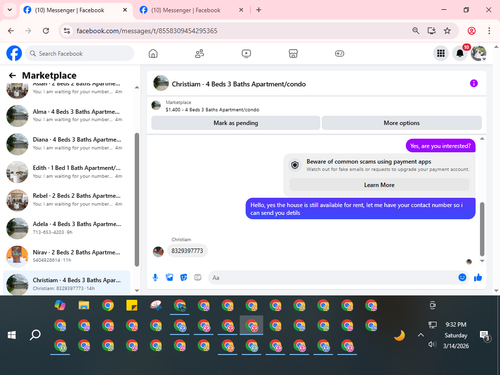
Task: Open Windows taskbar search
Action: tap(35, 335)
